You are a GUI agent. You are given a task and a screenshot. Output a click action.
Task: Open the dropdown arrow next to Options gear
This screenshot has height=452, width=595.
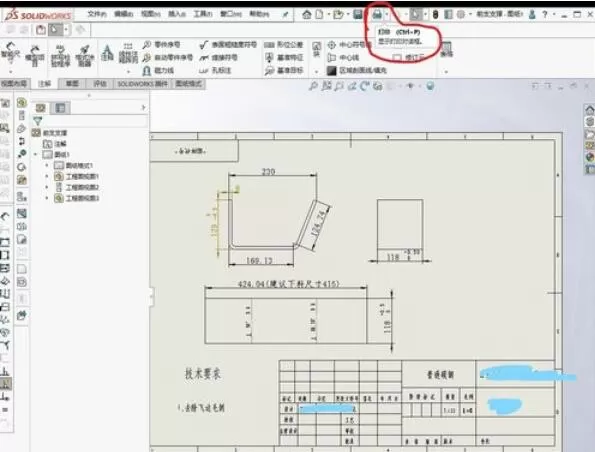(x=470, y=15)
